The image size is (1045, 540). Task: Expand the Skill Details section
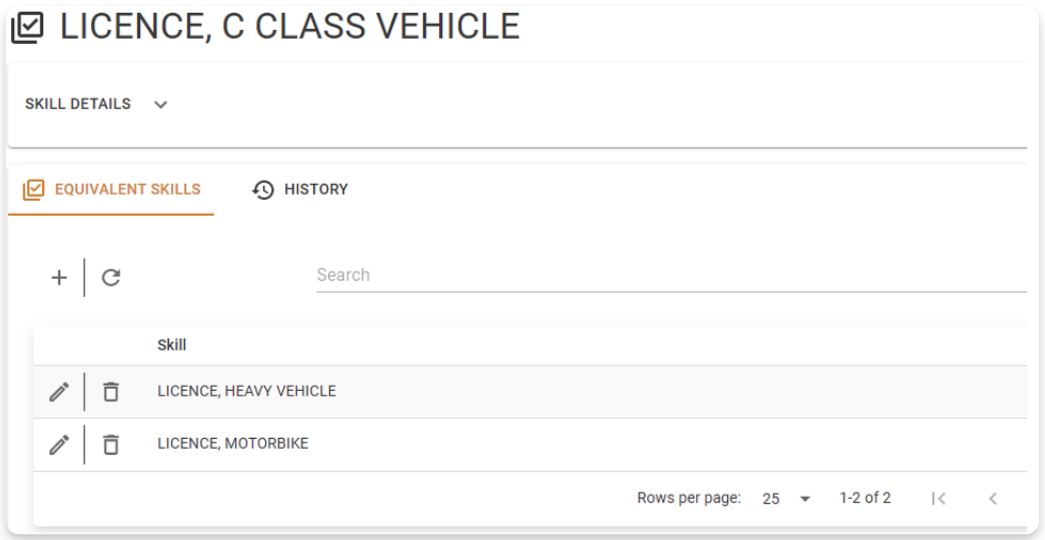(x=161, y=104)
